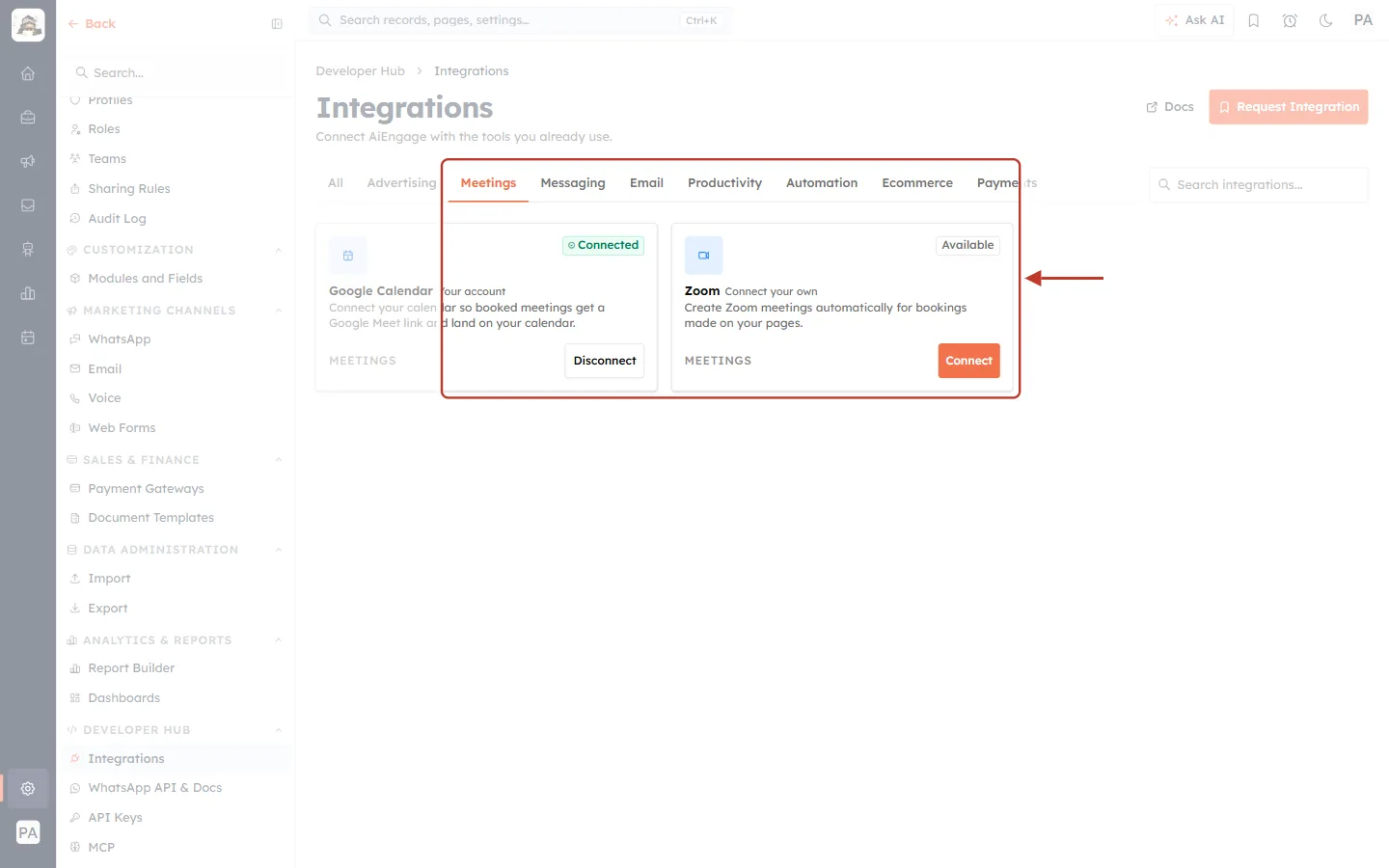
Task: Disconnect Google Calendar
Action: tap(605, 361)
